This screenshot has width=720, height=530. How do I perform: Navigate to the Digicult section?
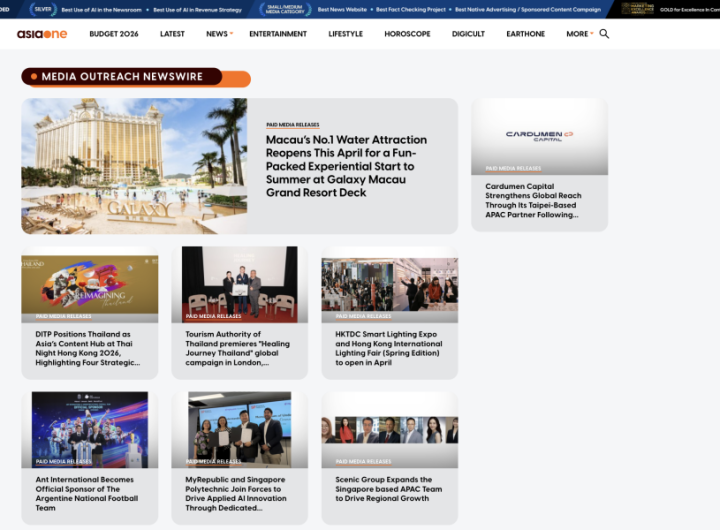(468, 34)
